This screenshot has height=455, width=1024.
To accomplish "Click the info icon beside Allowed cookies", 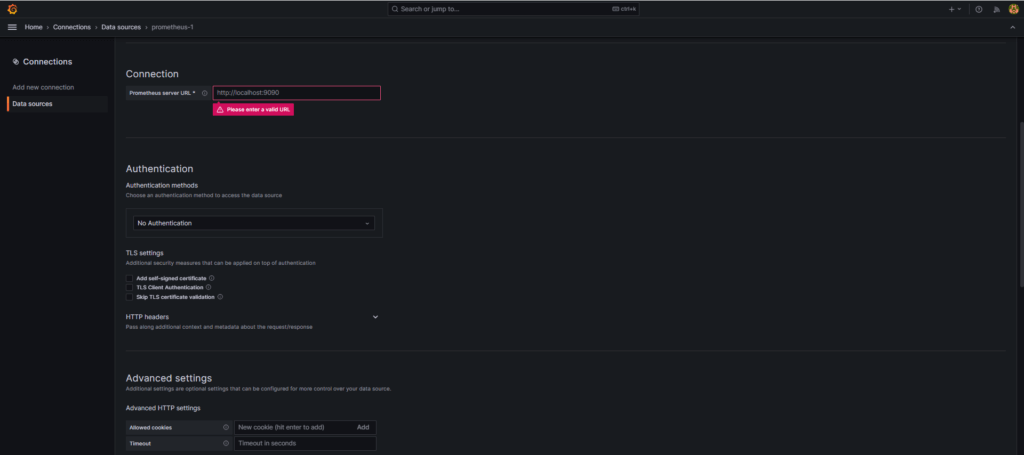I will (226, 428).
